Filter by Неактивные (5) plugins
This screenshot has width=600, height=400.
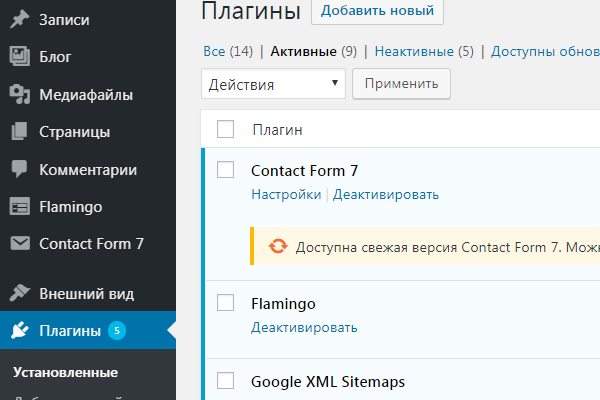coord(424,51)
